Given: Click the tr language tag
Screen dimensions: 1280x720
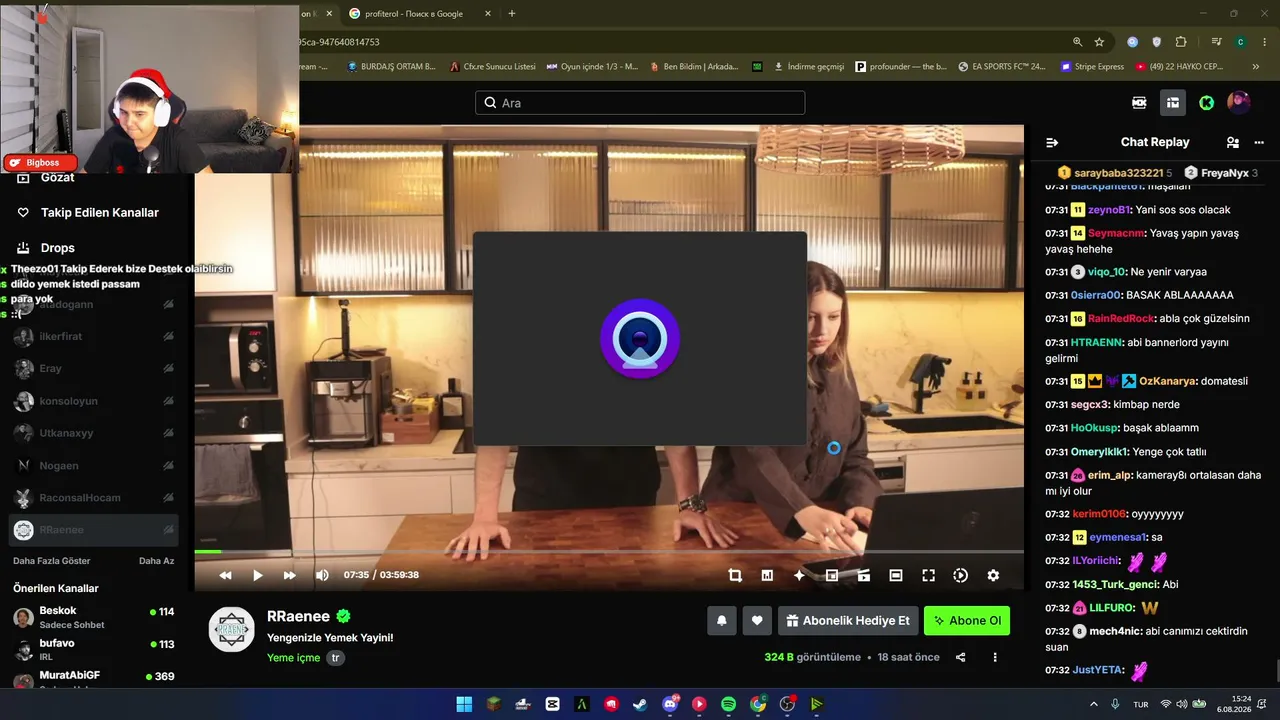Looking at the screenshot, I should (336, 658).
